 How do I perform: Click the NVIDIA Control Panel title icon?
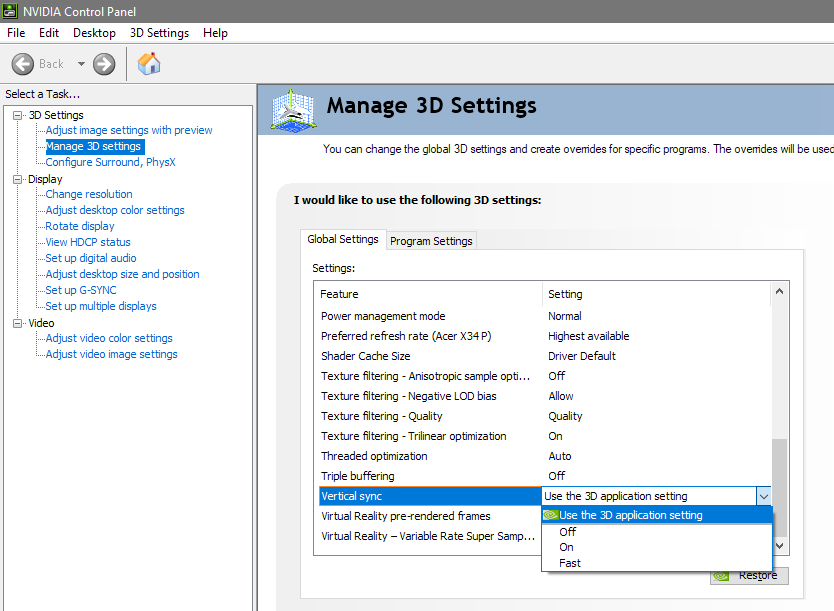pos(10,11)
